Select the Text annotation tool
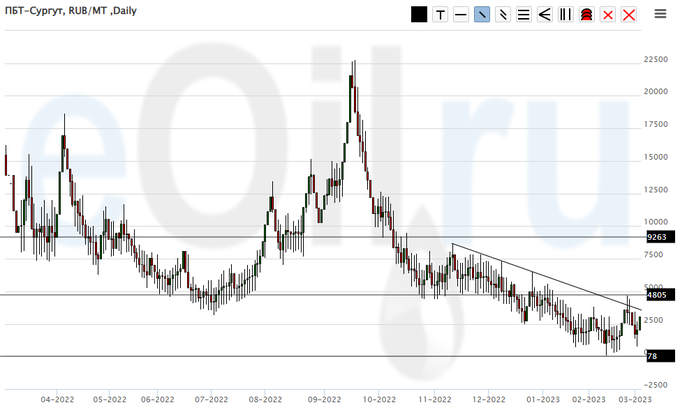Viewport: 680px width, 412px height. [440, 15]
